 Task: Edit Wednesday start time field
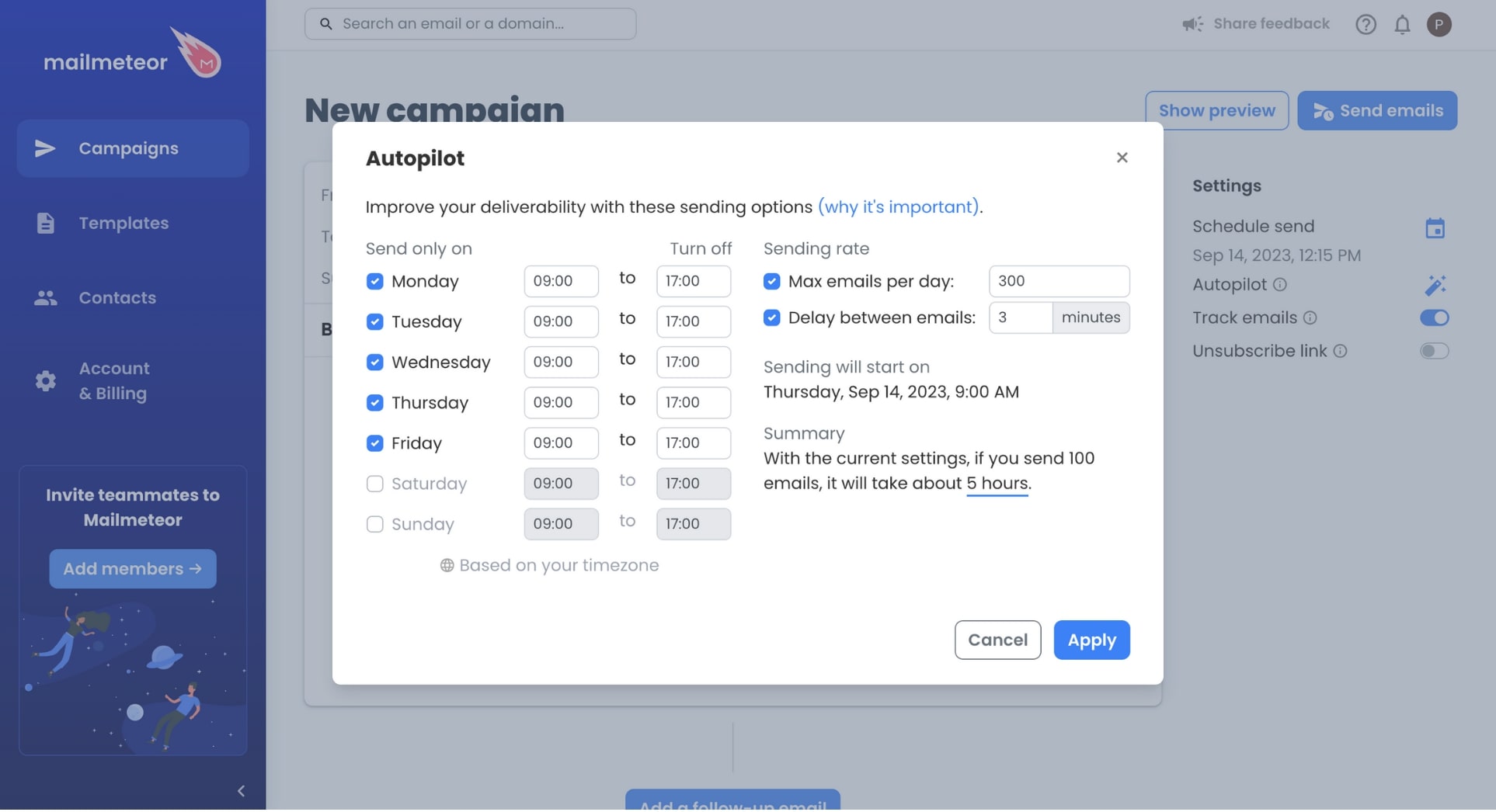tap(561, 362)
